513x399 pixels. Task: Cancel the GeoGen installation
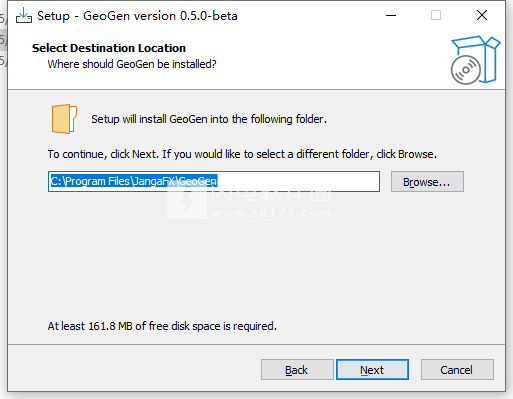(457, 369)
